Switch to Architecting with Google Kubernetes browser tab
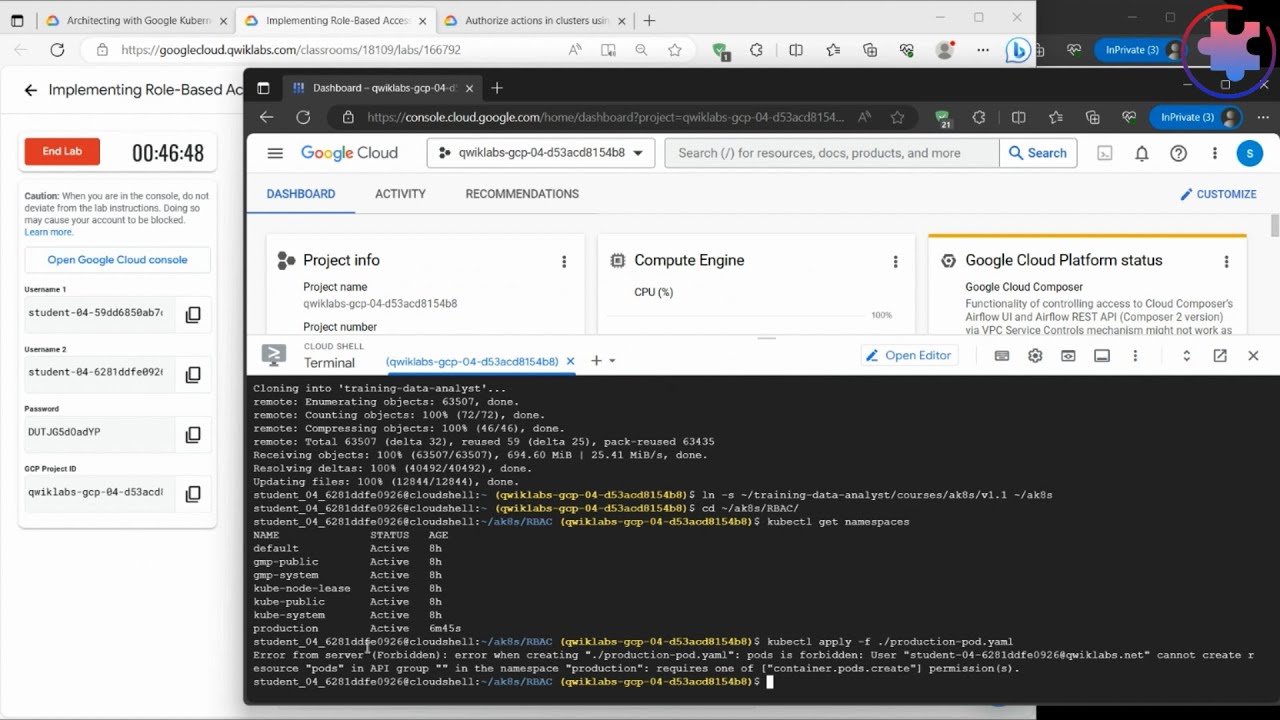The height and width of the screenshot is (720, 1280). pyautogui.click(x=137, y=20)
